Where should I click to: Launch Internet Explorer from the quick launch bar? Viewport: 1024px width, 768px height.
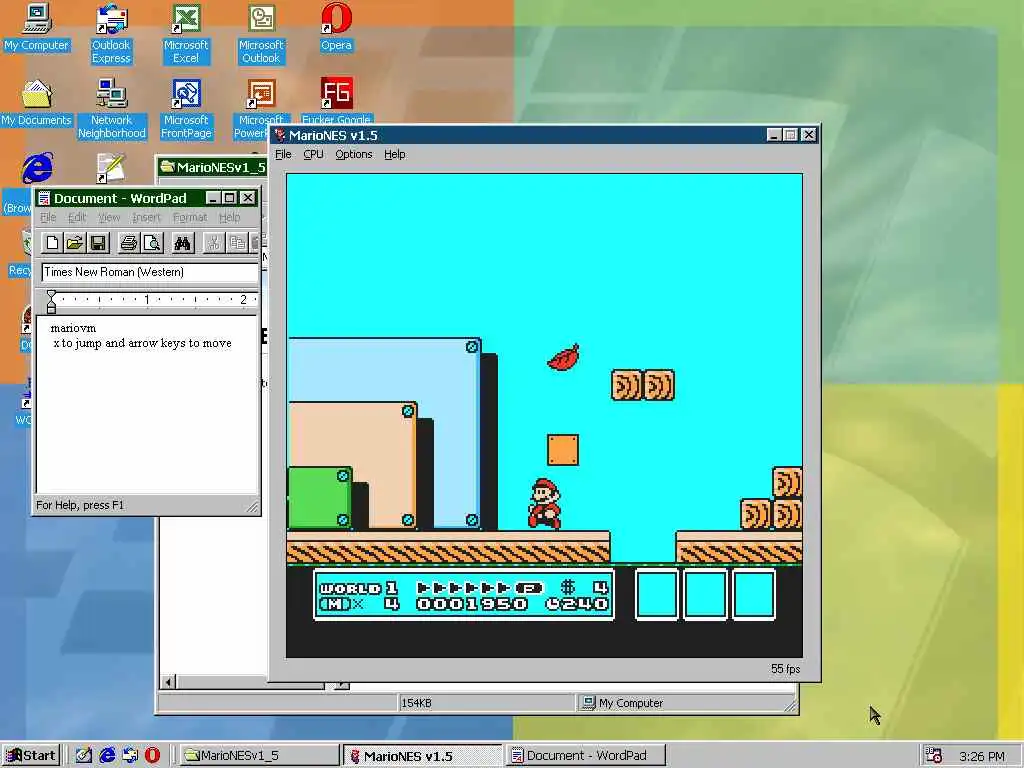click(107, 756)
